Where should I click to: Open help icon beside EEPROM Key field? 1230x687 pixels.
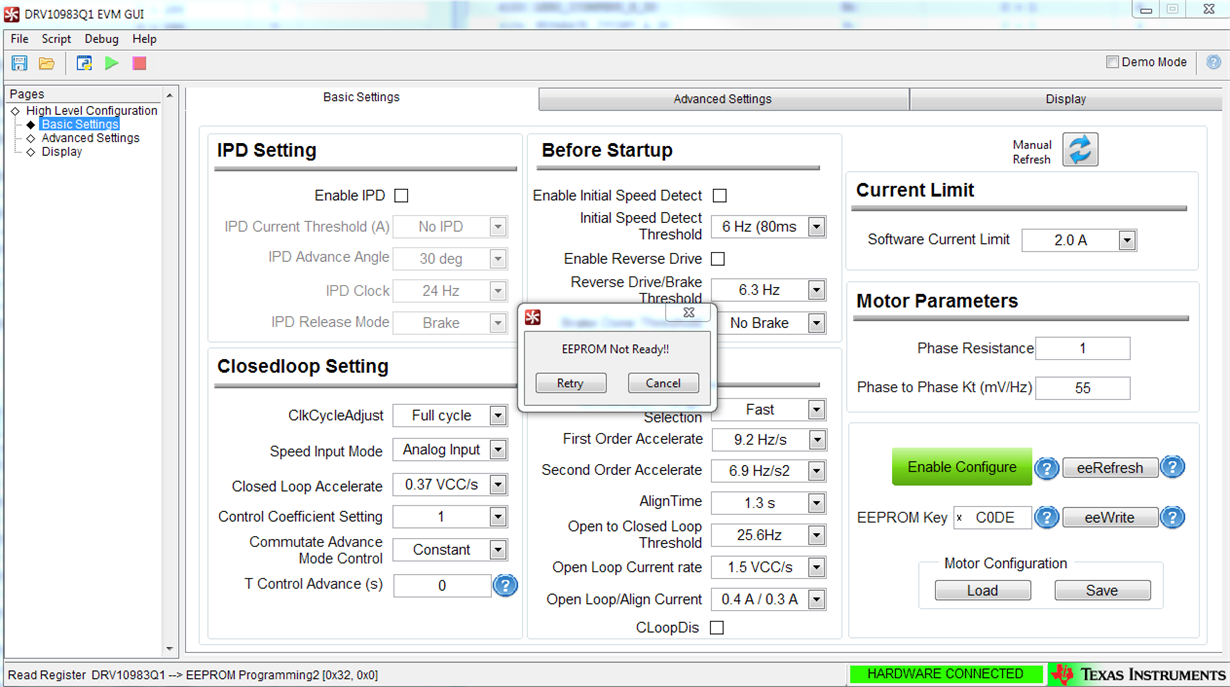1046,517
